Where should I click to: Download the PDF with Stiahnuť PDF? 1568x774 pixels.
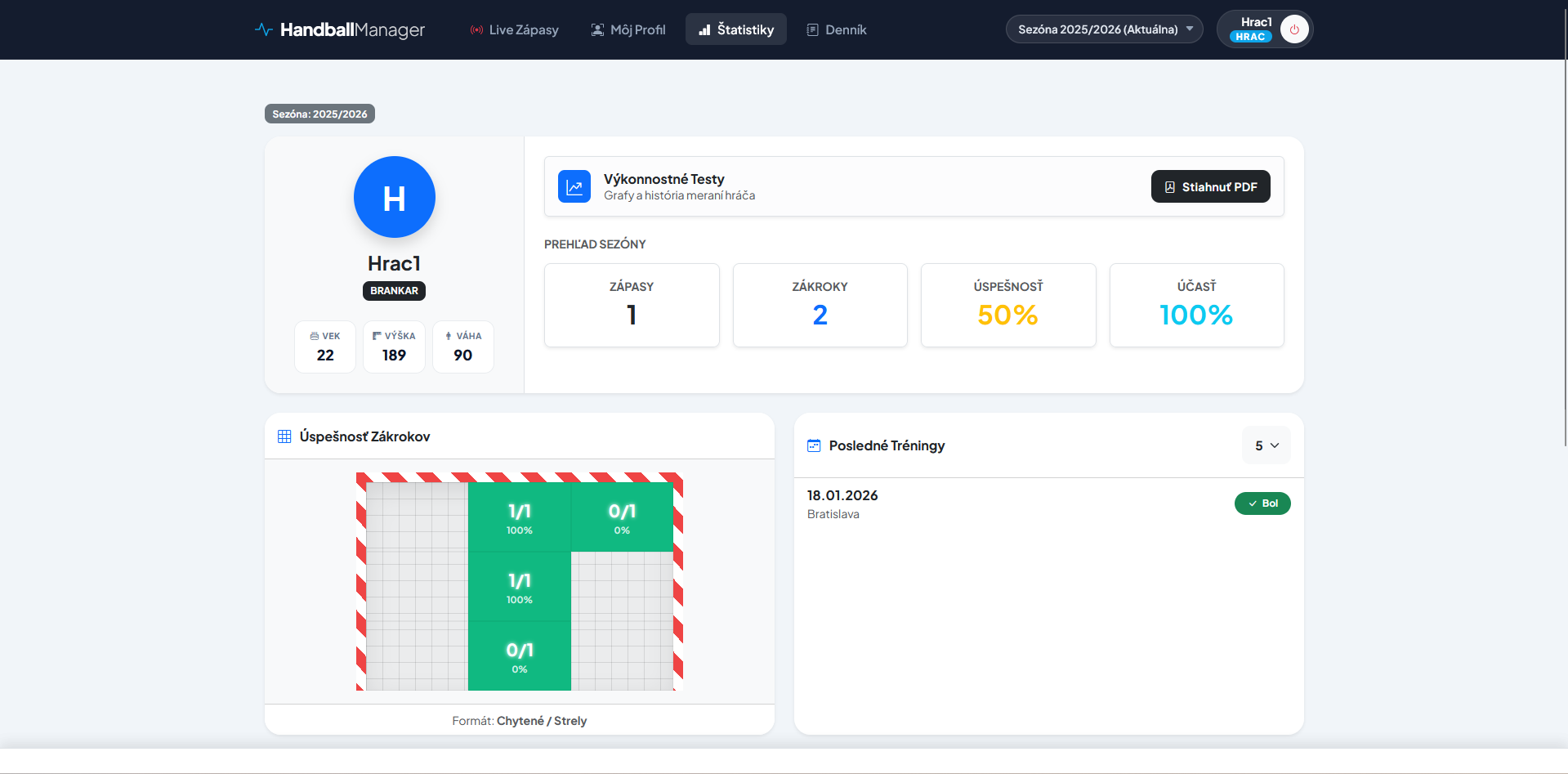pos(1210,186)
